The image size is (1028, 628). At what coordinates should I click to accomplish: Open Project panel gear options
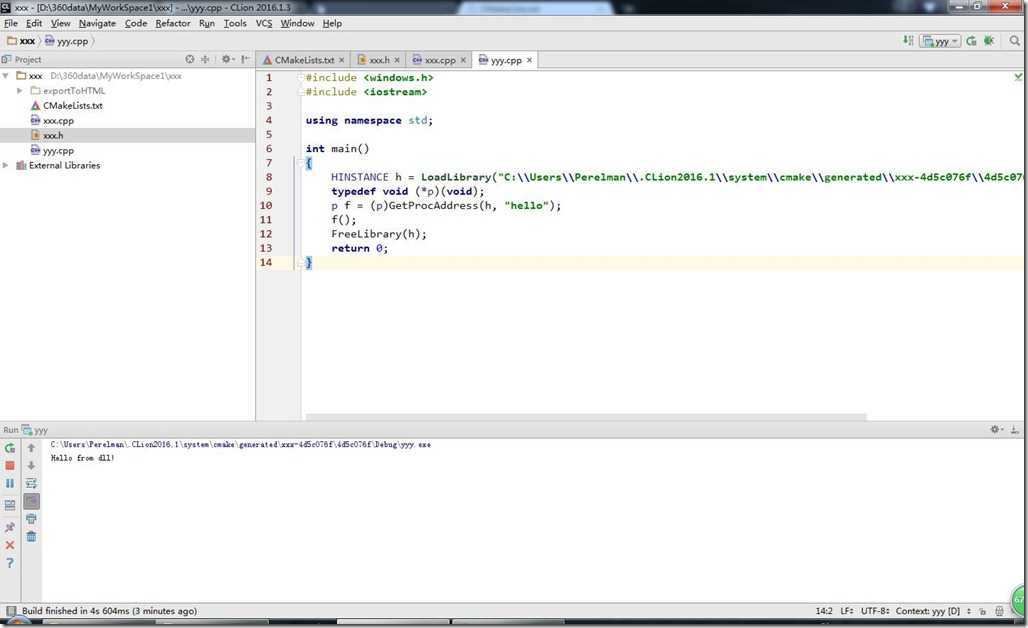[x=227, y=59]
